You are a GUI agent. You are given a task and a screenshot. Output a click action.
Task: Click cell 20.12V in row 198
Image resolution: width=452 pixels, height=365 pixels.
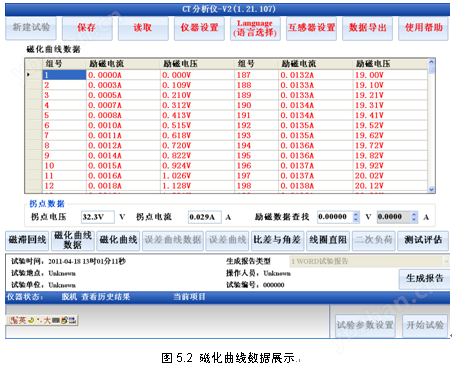tap(390, 186)
